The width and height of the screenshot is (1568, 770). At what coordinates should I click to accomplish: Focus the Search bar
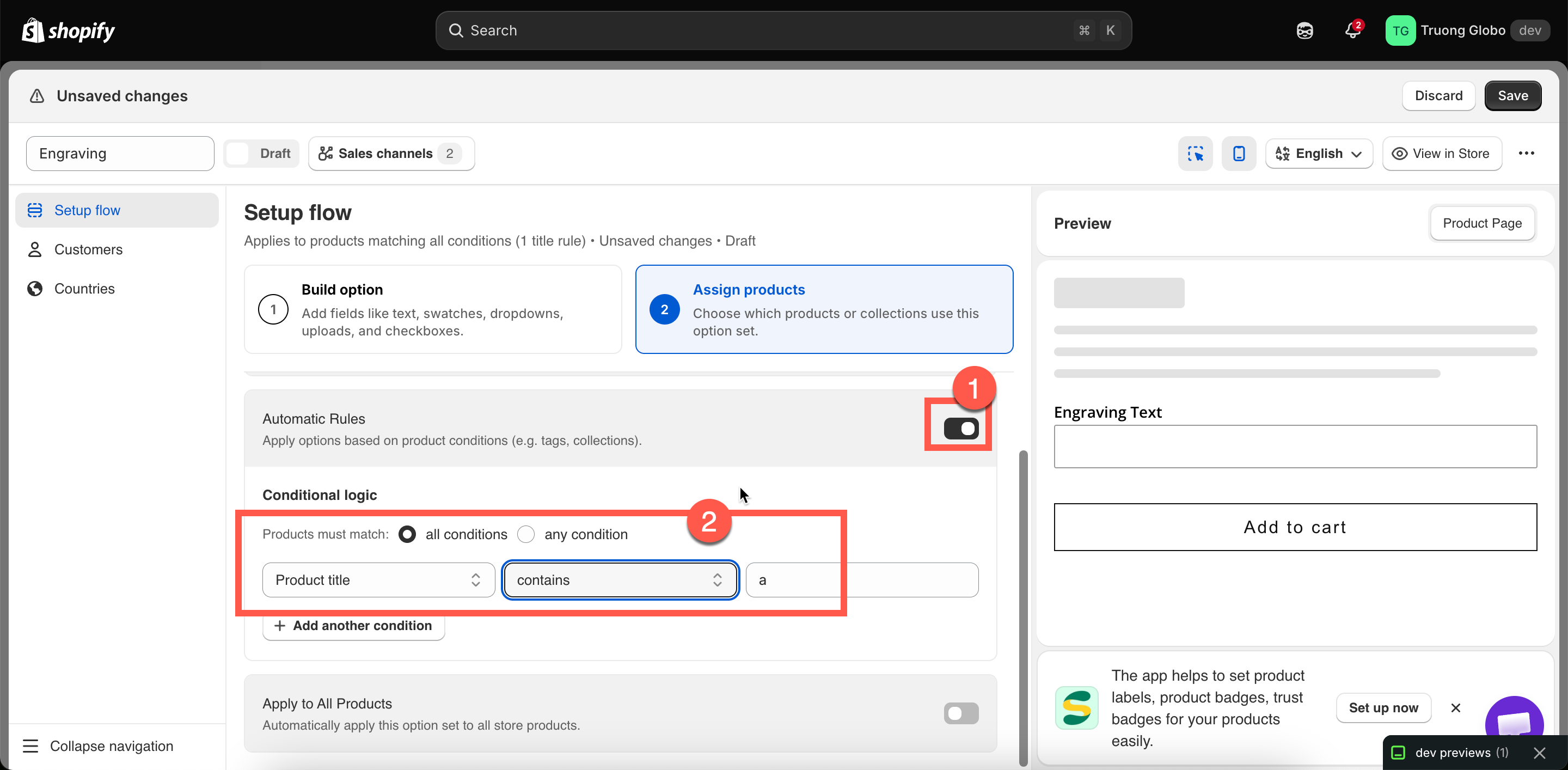click(783, 30)
